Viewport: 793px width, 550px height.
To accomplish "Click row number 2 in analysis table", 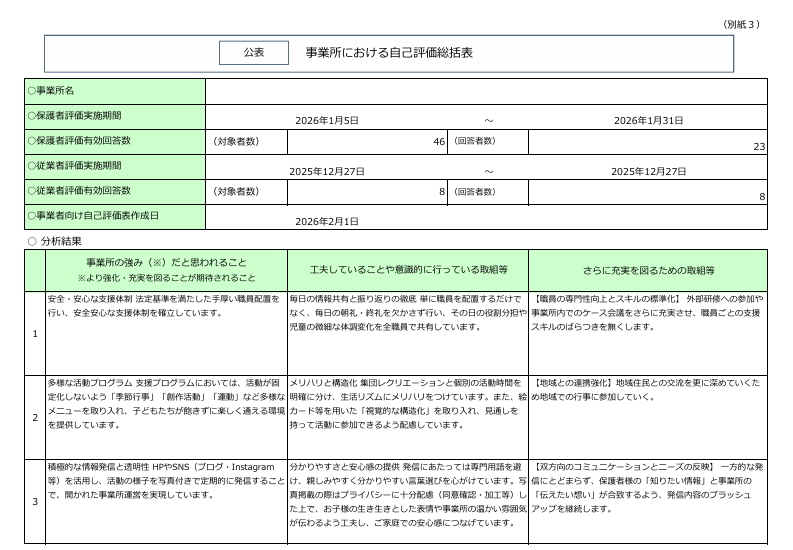I will pyautogui.click(x=35, y=417).
